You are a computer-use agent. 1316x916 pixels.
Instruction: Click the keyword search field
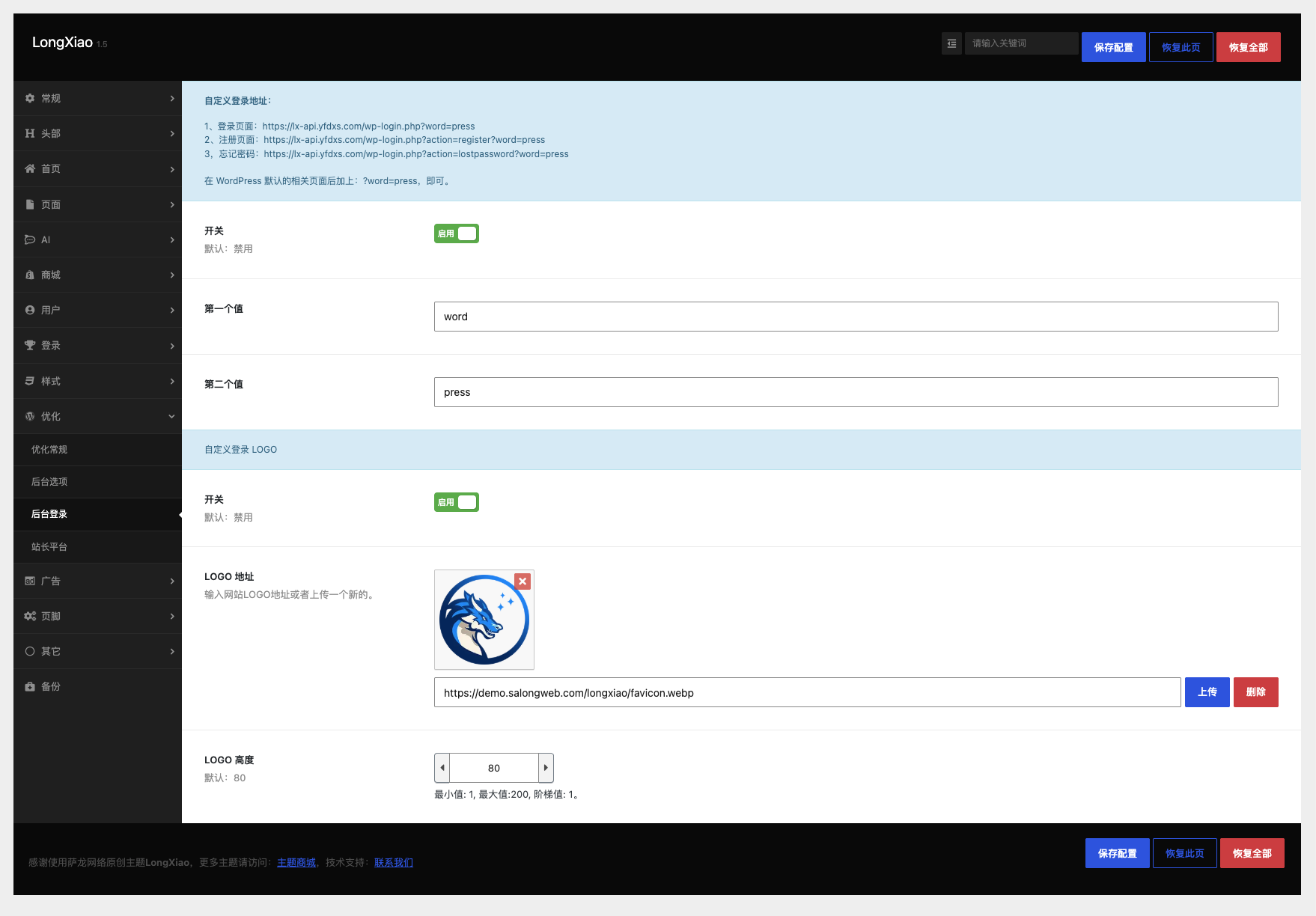(x=1021, y=43)
